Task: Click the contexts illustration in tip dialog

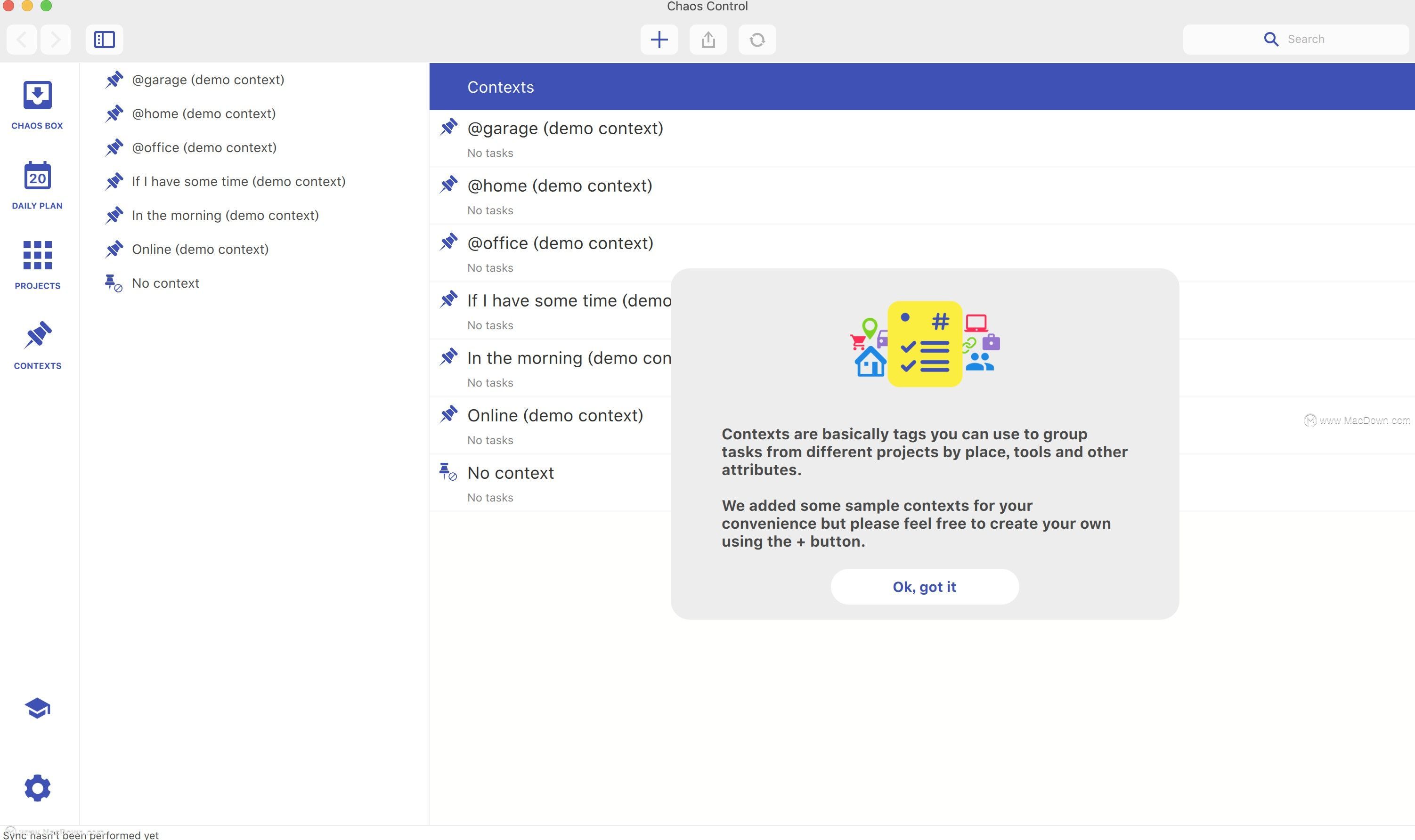Action: point(925,344)
